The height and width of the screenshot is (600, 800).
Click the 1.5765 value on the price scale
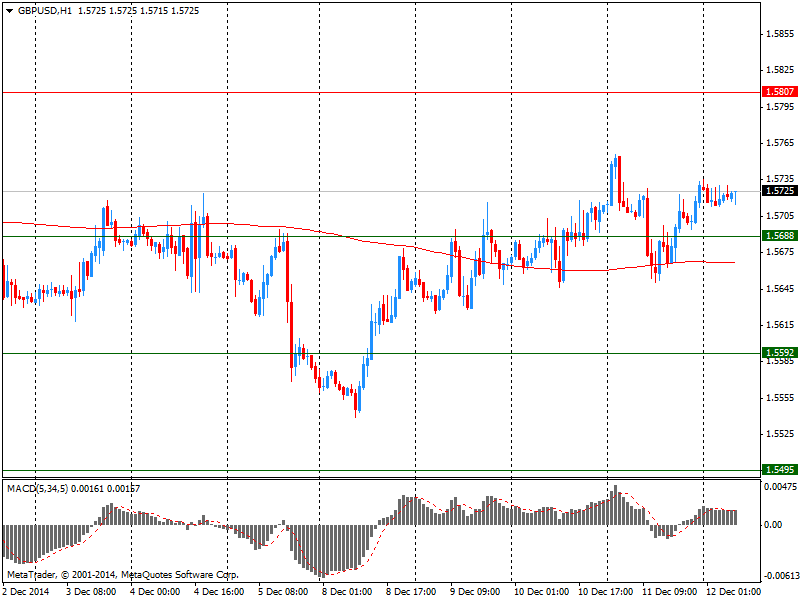click(780, 143)
